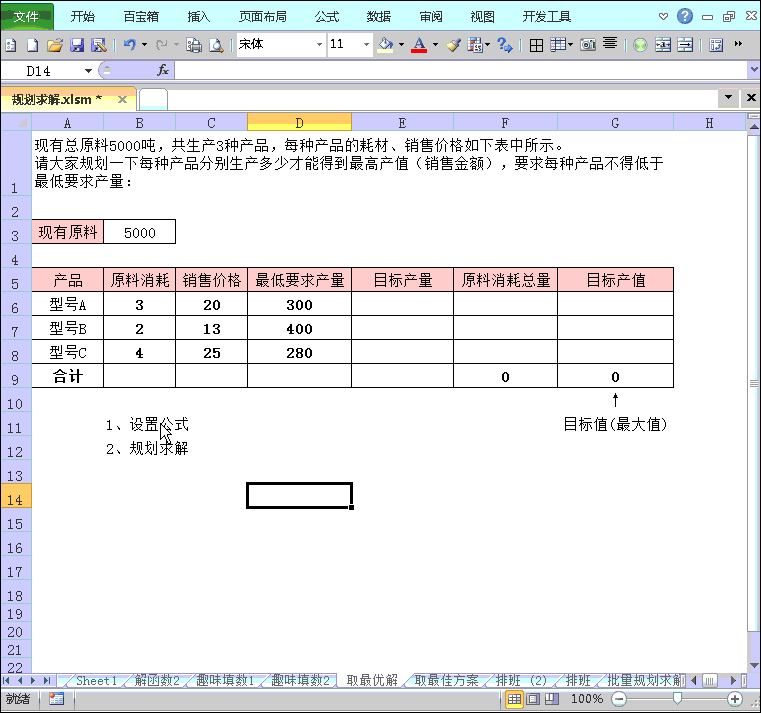The height and width of the screenshot is (713, 761).
Task: Click the blue Help question mark icon
Action: [x=685, y=16]
